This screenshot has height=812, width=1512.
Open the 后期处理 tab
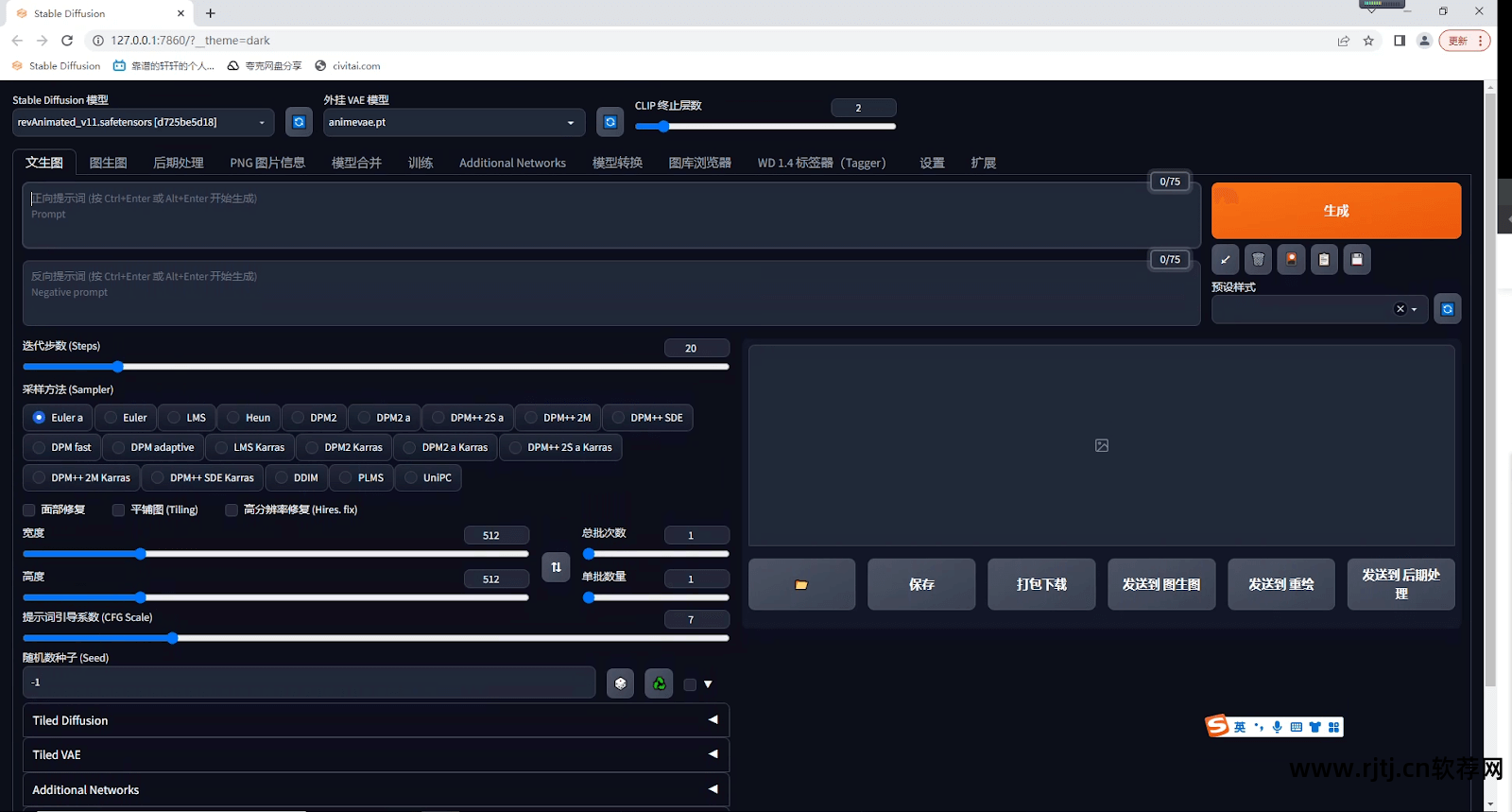tap(179, 163)
